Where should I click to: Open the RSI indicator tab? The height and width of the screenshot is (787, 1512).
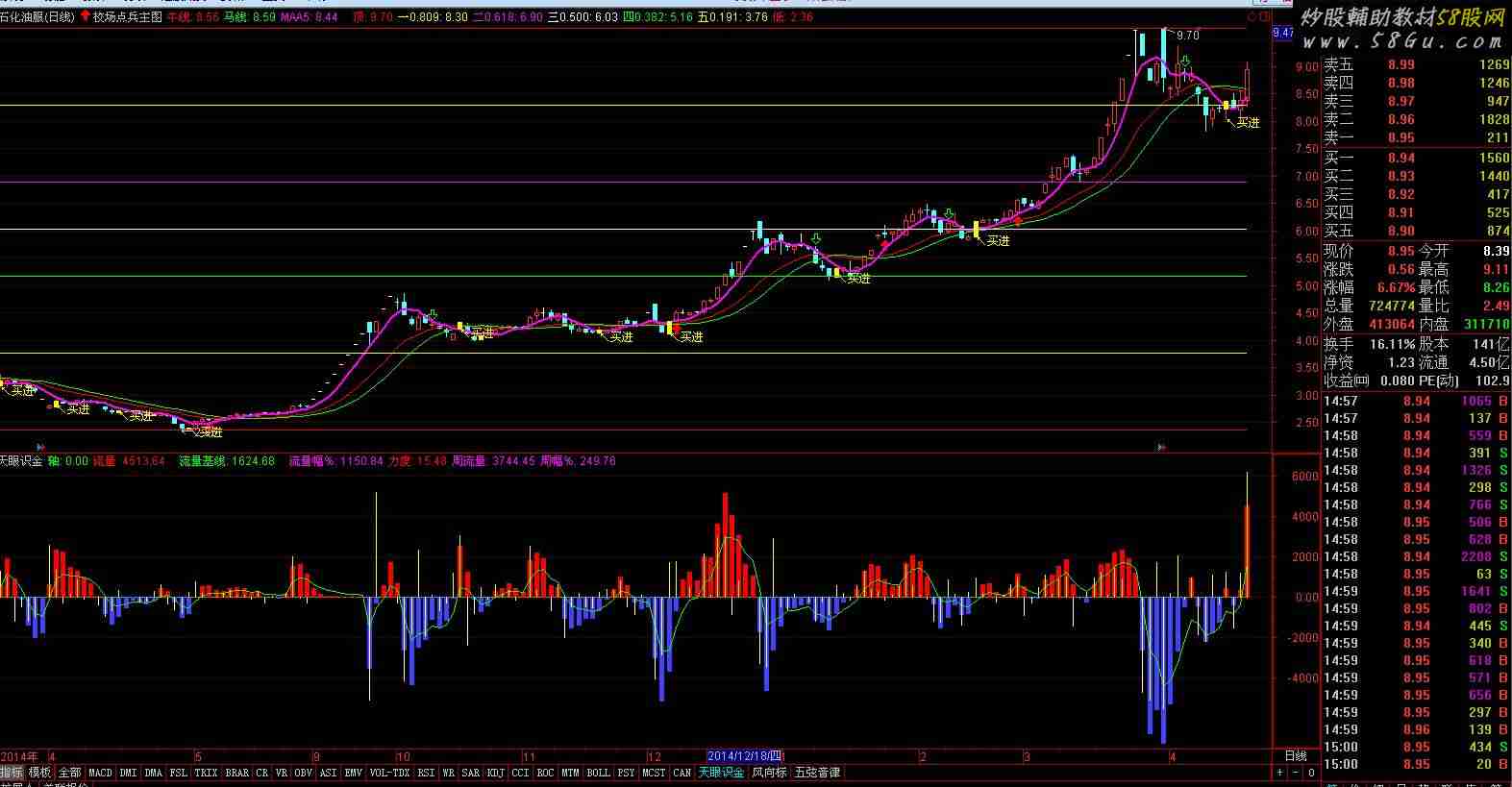pyautogui.click(x=426, y=773)
